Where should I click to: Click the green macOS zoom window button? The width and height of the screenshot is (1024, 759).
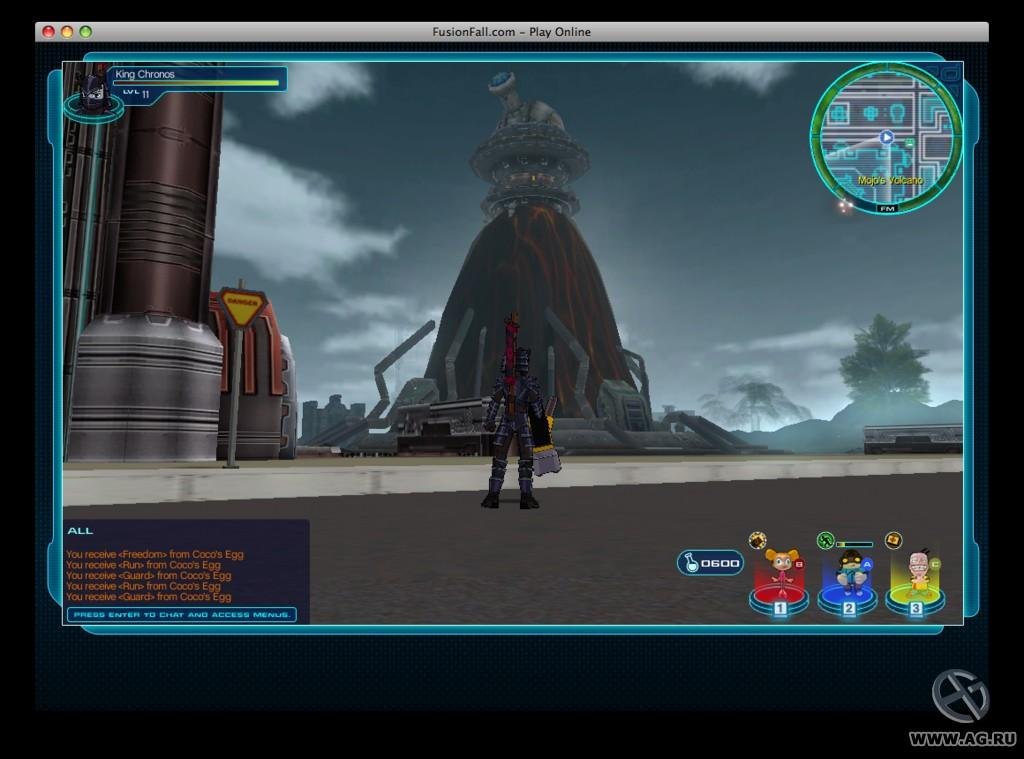(x=85, y=32)
